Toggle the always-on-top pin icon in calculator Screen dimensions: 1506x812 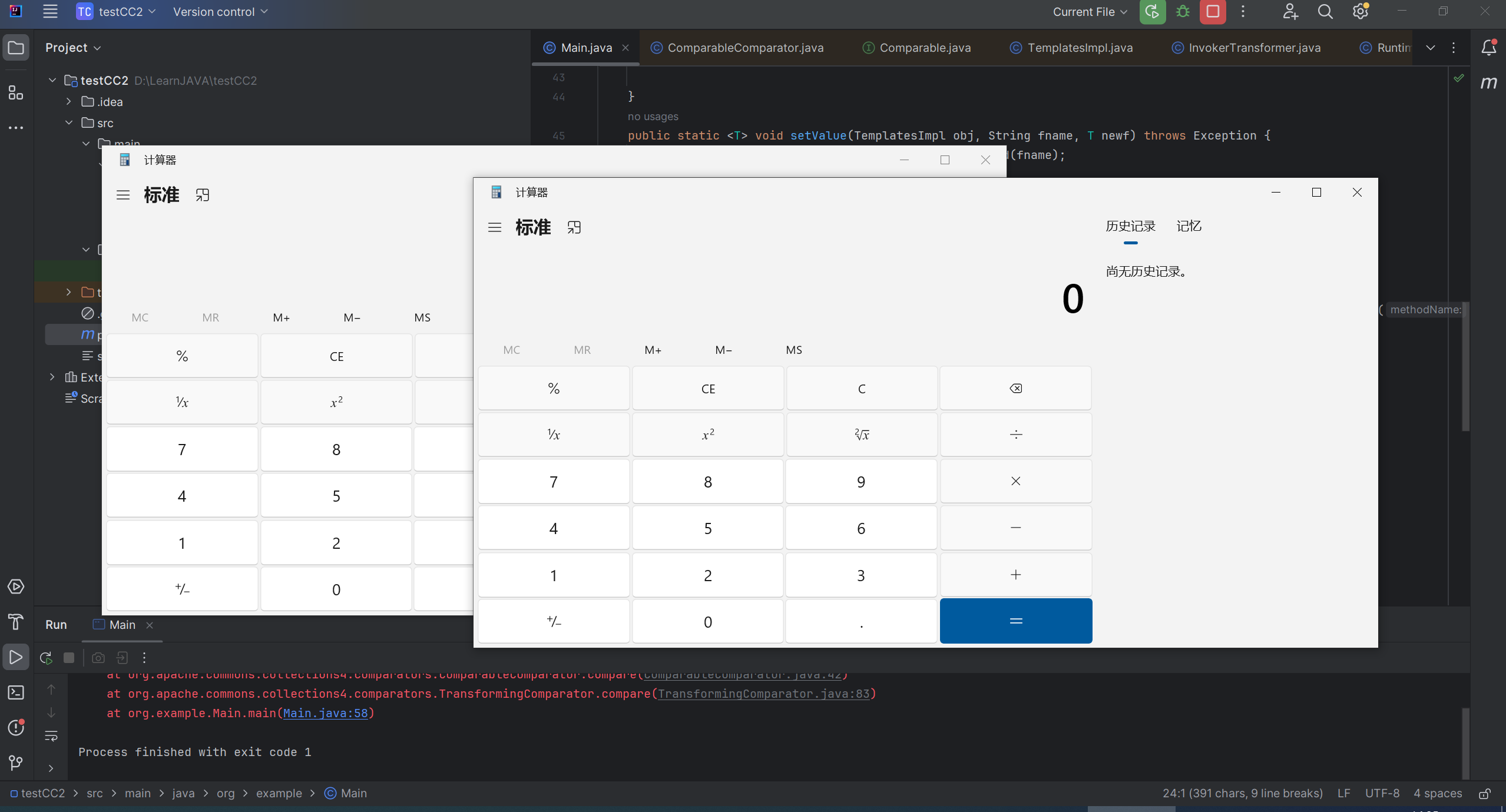tap(574, 227)
